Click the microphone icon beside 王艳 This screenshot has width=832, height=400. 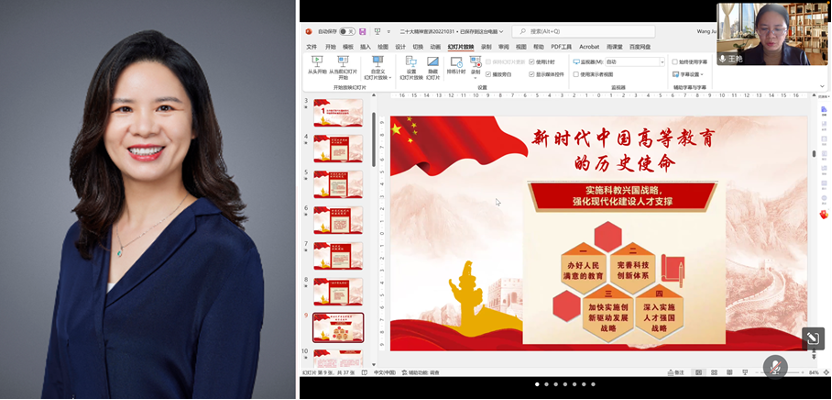722,58
